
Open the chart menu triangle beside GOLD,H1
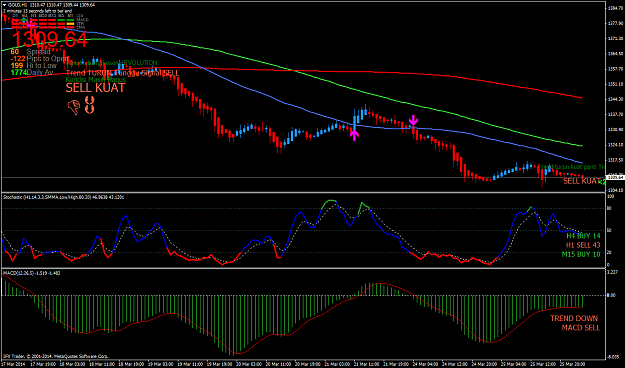tap(4, 5)
